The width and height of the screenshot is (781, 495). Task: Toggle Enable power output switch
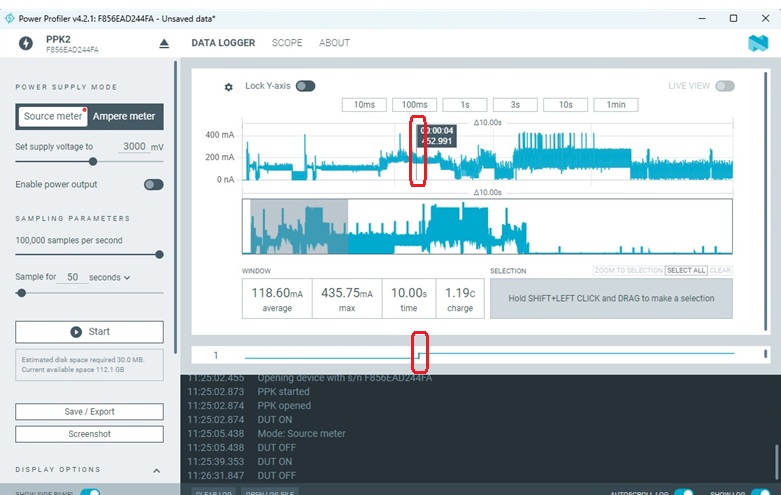pyautogui.click(x=153, y=185)
